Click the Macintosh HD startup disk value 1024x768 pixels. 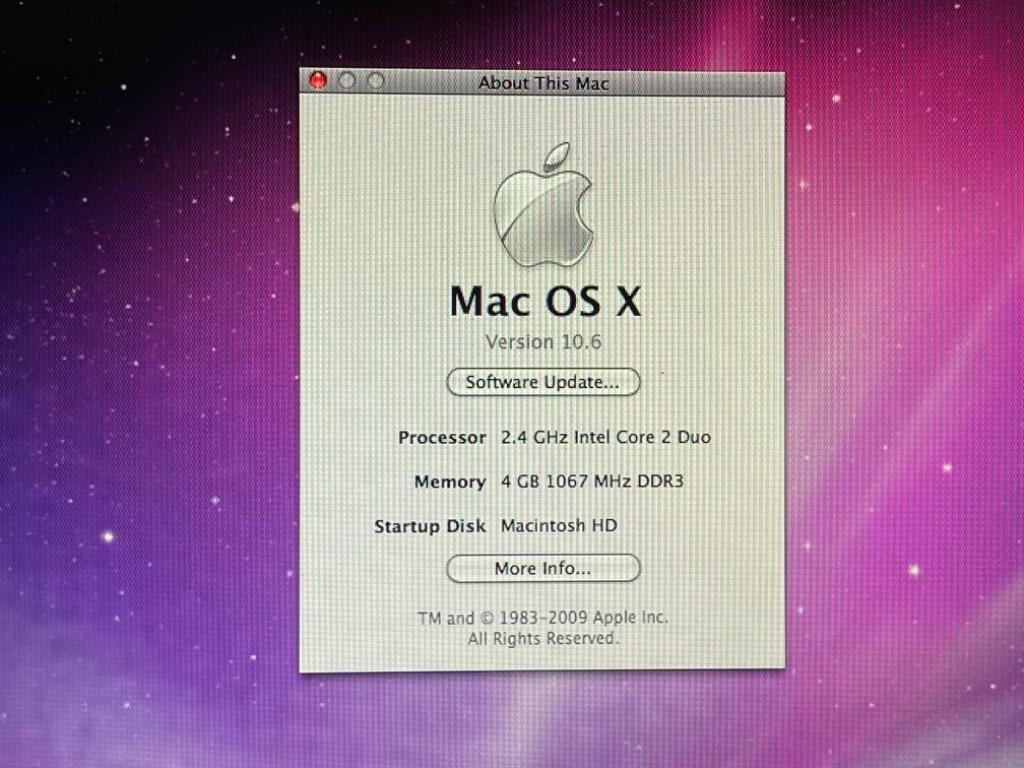click(558, 525)
